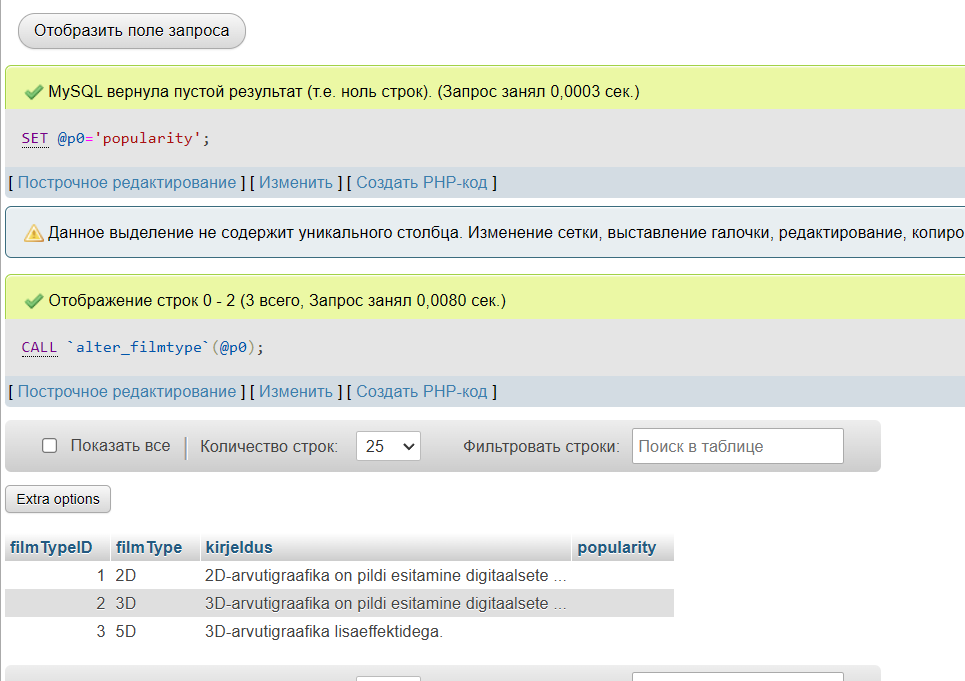Sort by the filmType column header

click(x=149, y=548)
